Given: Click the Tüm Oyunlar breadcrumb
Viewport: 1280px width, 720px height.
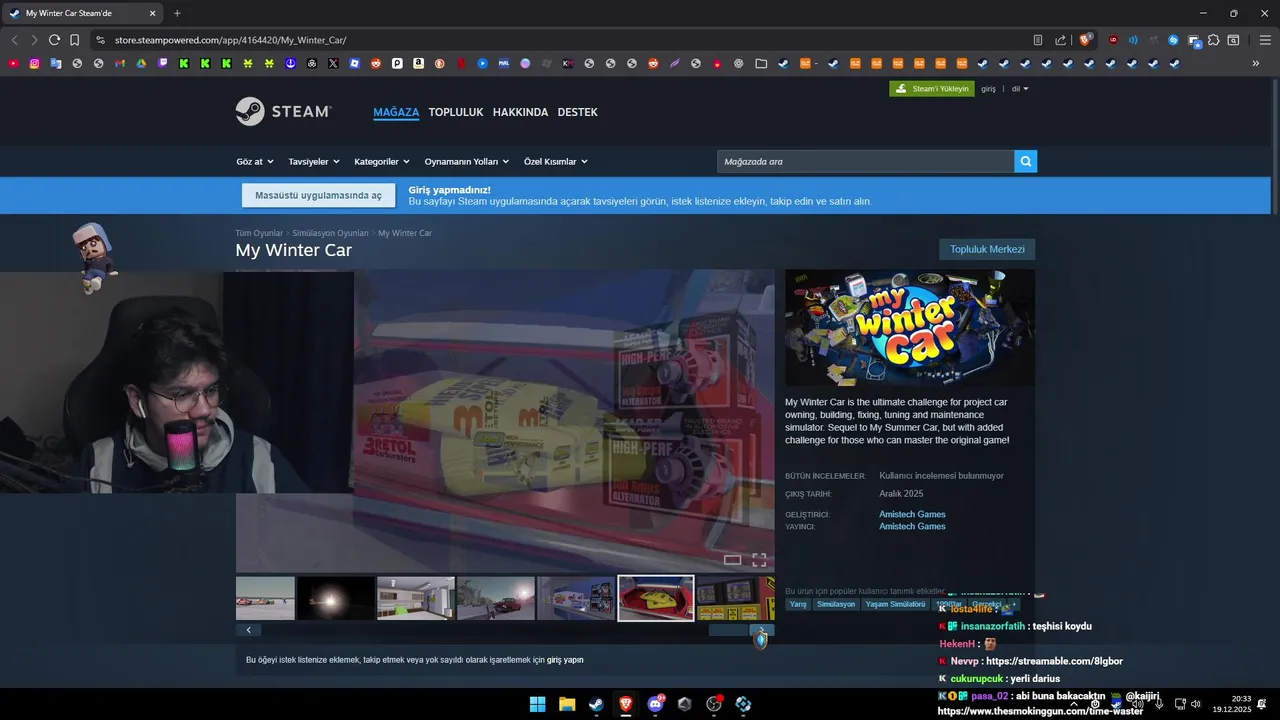Looking at the screenshot, I should pyautogui.click(x=259, y=233).
